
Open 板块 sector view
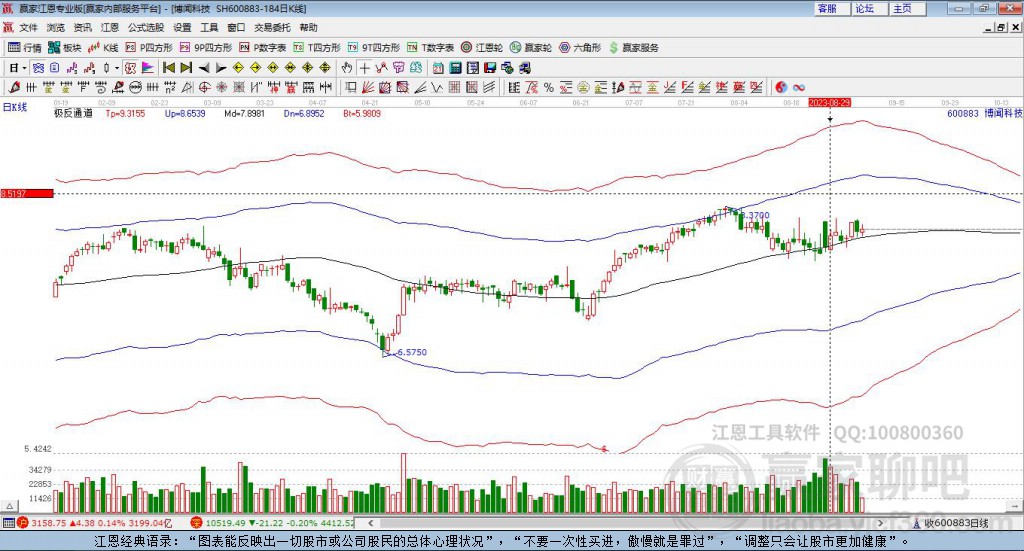click(65, 48)
